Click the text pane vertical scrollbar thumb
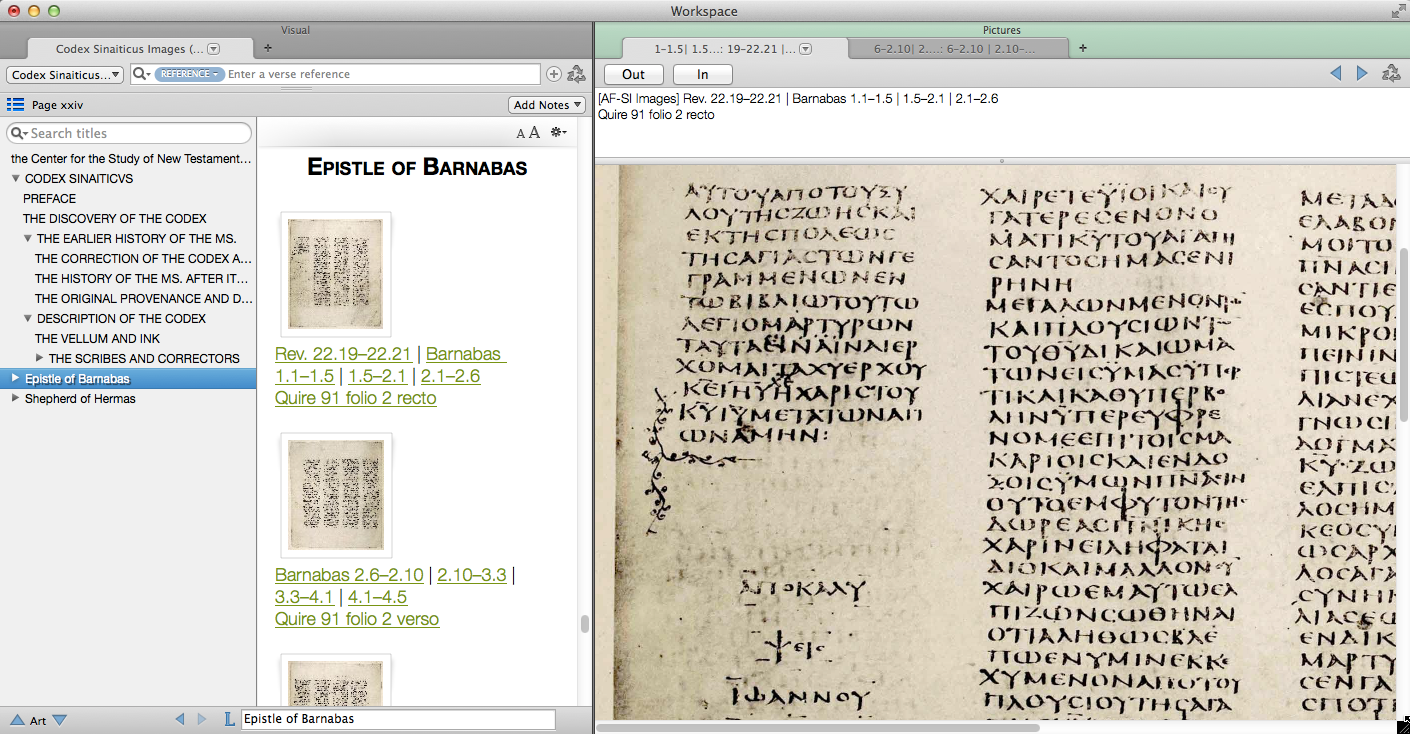Screen dimensions: 1410x734 584,624
